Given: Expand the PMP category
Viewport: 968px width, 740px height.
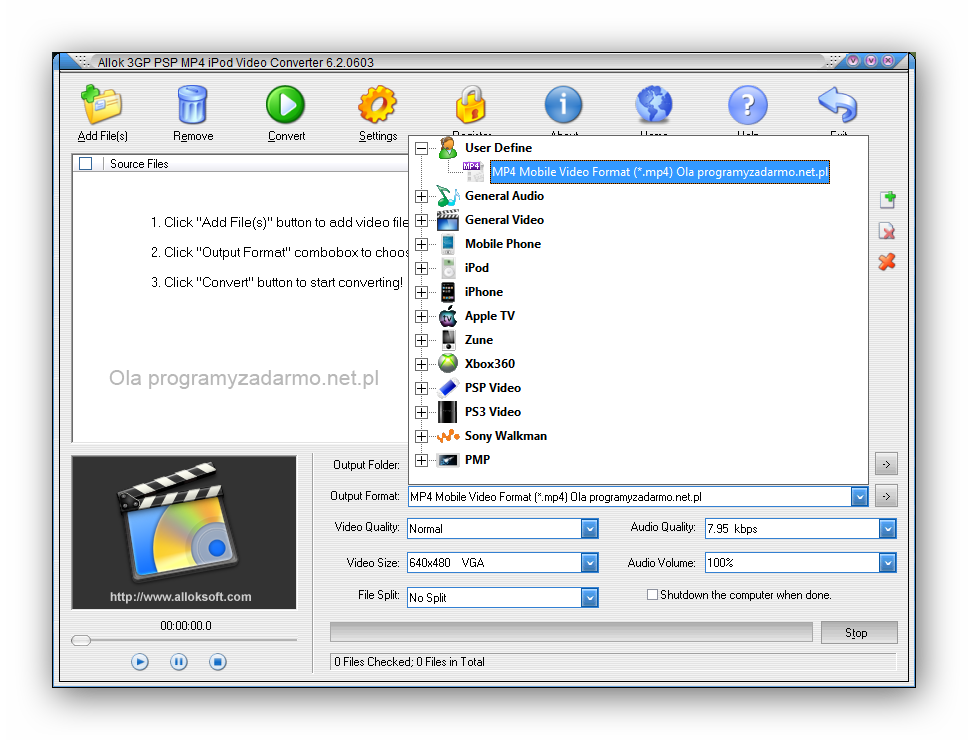Looking at the screenshot, I should coord(422,460).
